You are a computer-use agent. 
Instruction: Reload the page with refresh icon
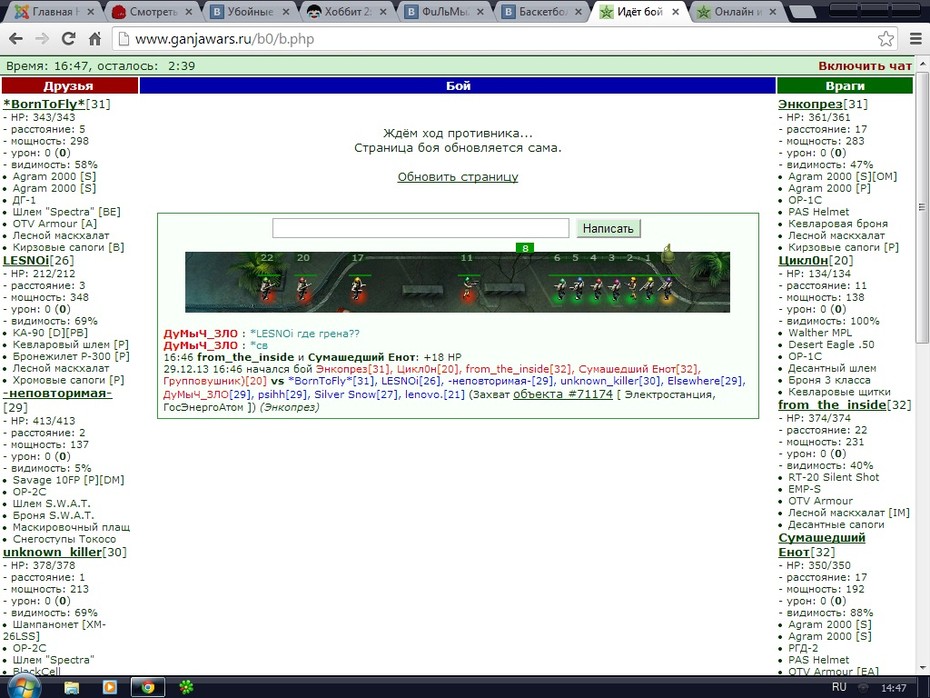[68, 39]
